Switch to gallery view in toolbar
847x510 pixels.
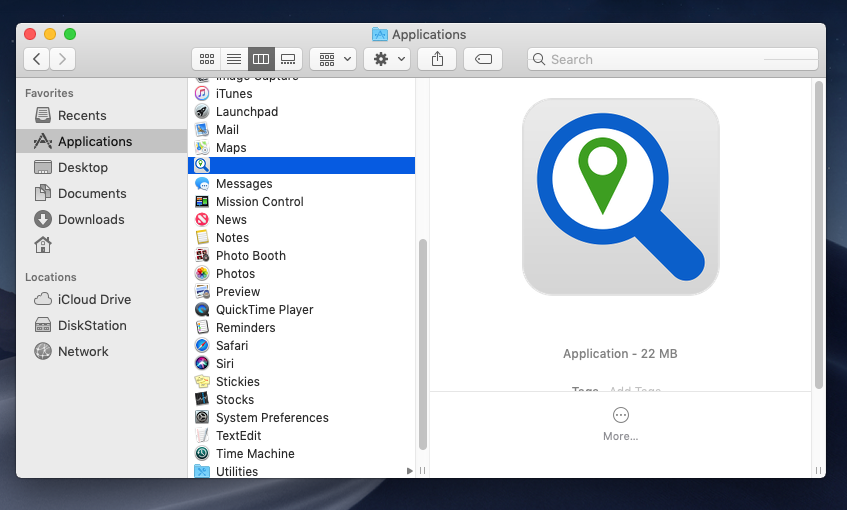[x=287, y=59]
